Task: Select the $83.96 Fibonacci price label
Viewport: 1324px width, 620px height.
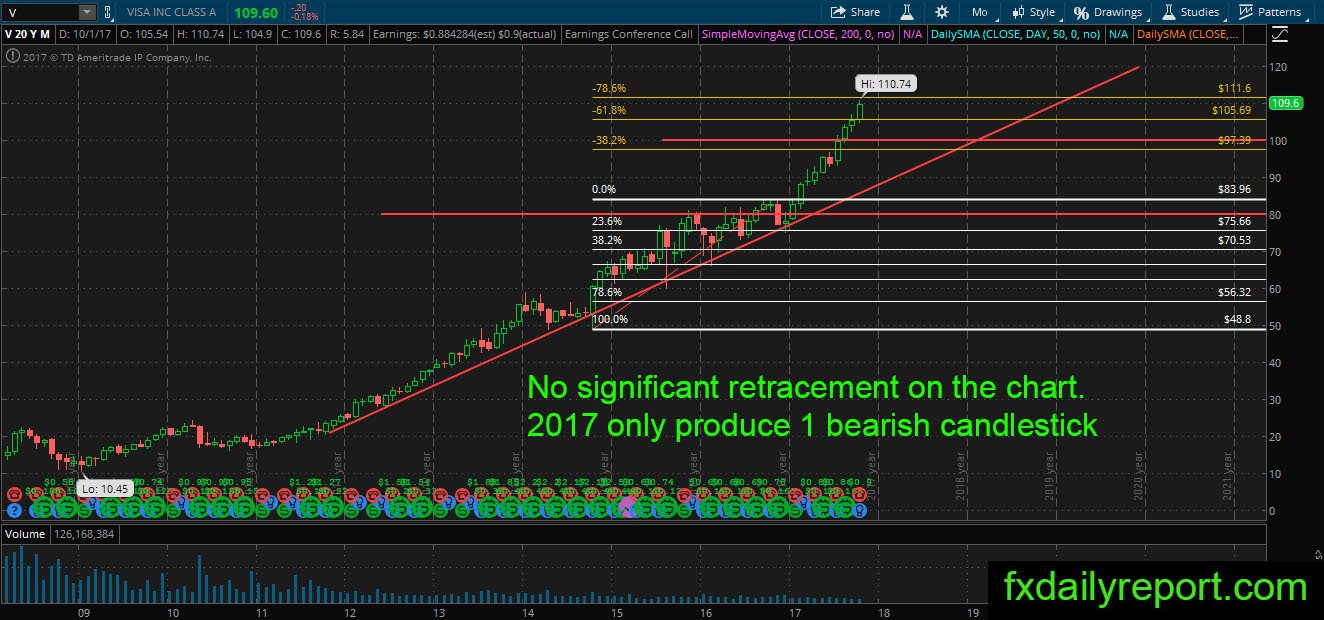Action: 1234,189
